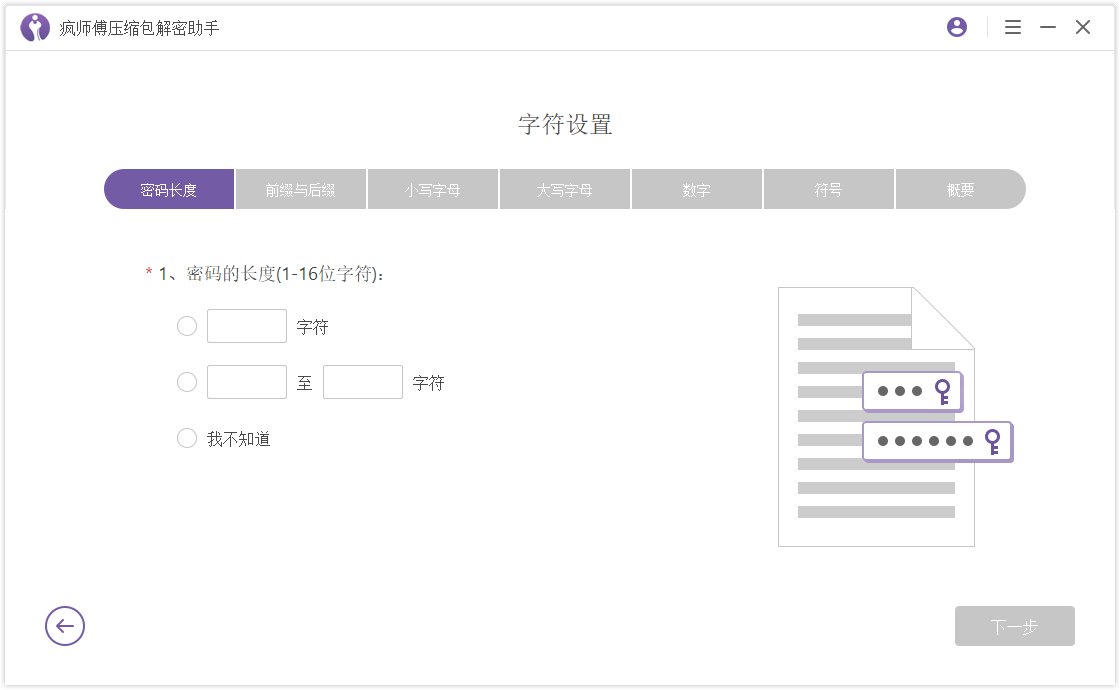Select the fixed length radio button
Viewport: 1120px width, 690px height.
click(x=187, y=326)
